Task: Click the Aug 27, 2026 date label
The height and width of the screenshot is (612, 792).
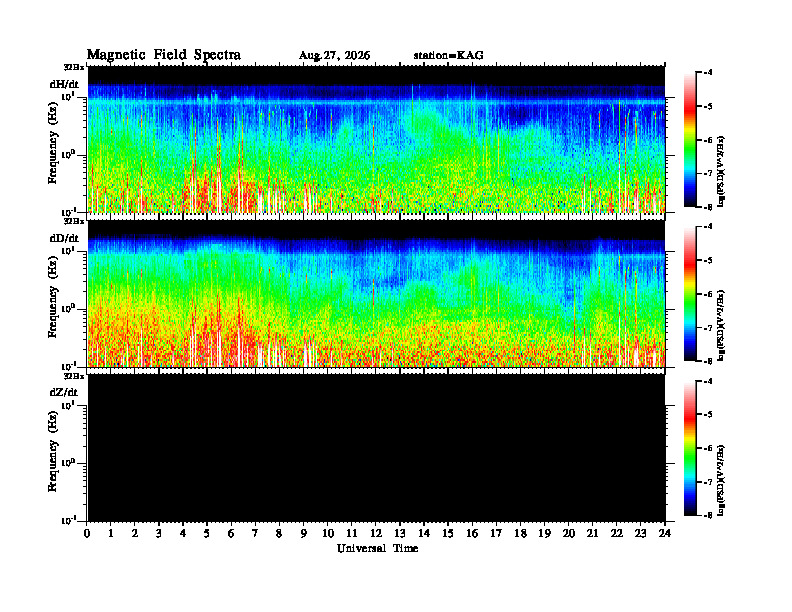Action: tap(334, 56)
